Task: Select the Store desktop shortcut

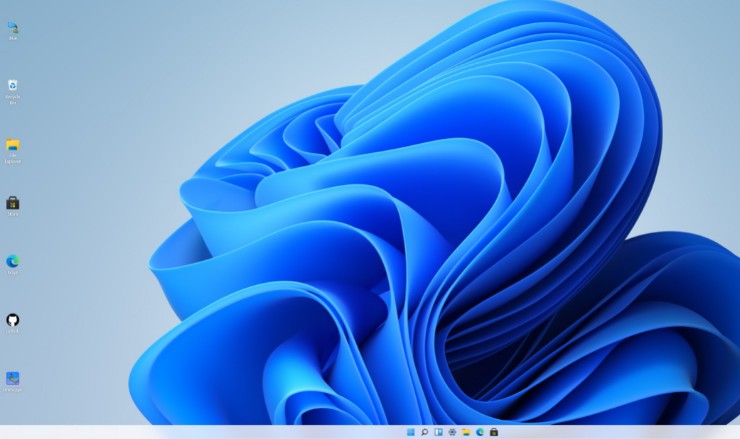Action: (13, 206)
